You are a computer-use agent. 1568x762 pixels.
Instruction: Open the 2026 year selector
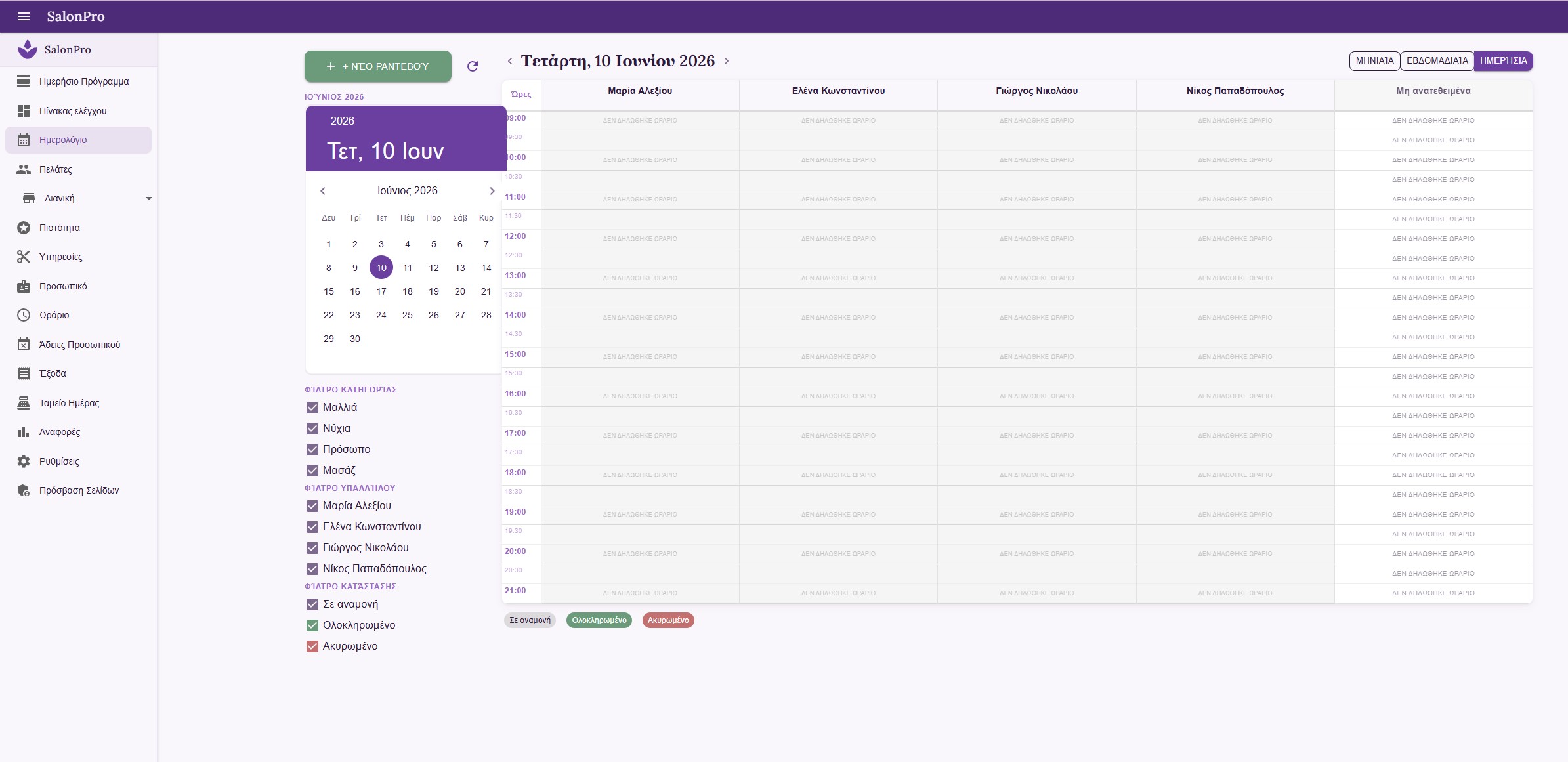(x=342, y=121)
